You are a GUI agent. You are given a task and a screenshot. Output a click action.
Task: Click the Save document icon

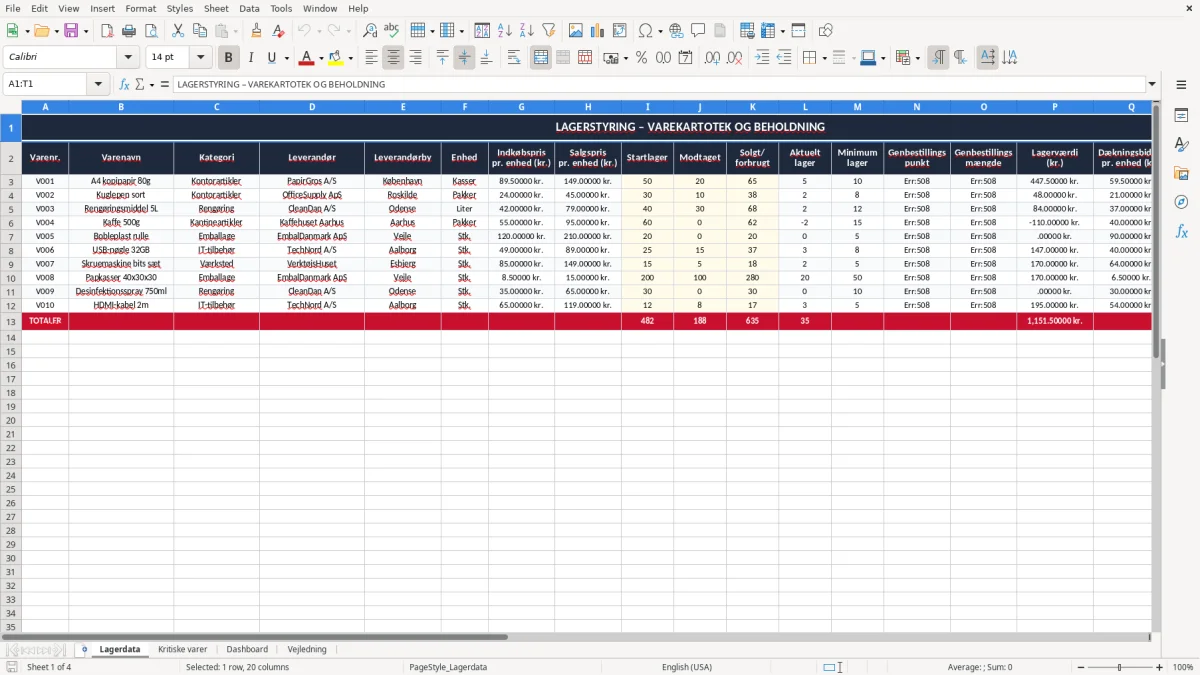(x=71, y=31)
